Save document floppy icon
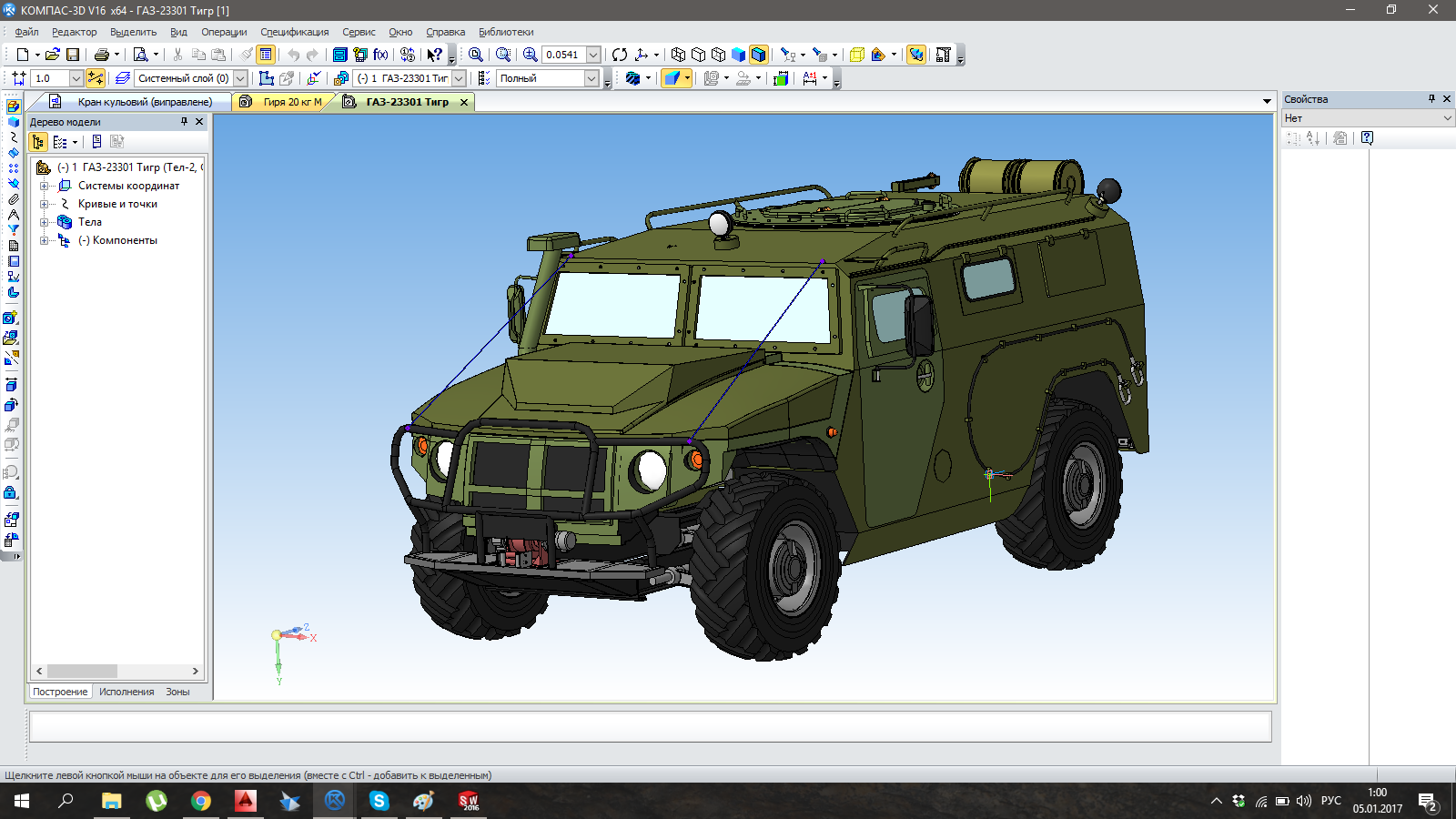This screenshot has width=1456, height=819. coord(73,55)
